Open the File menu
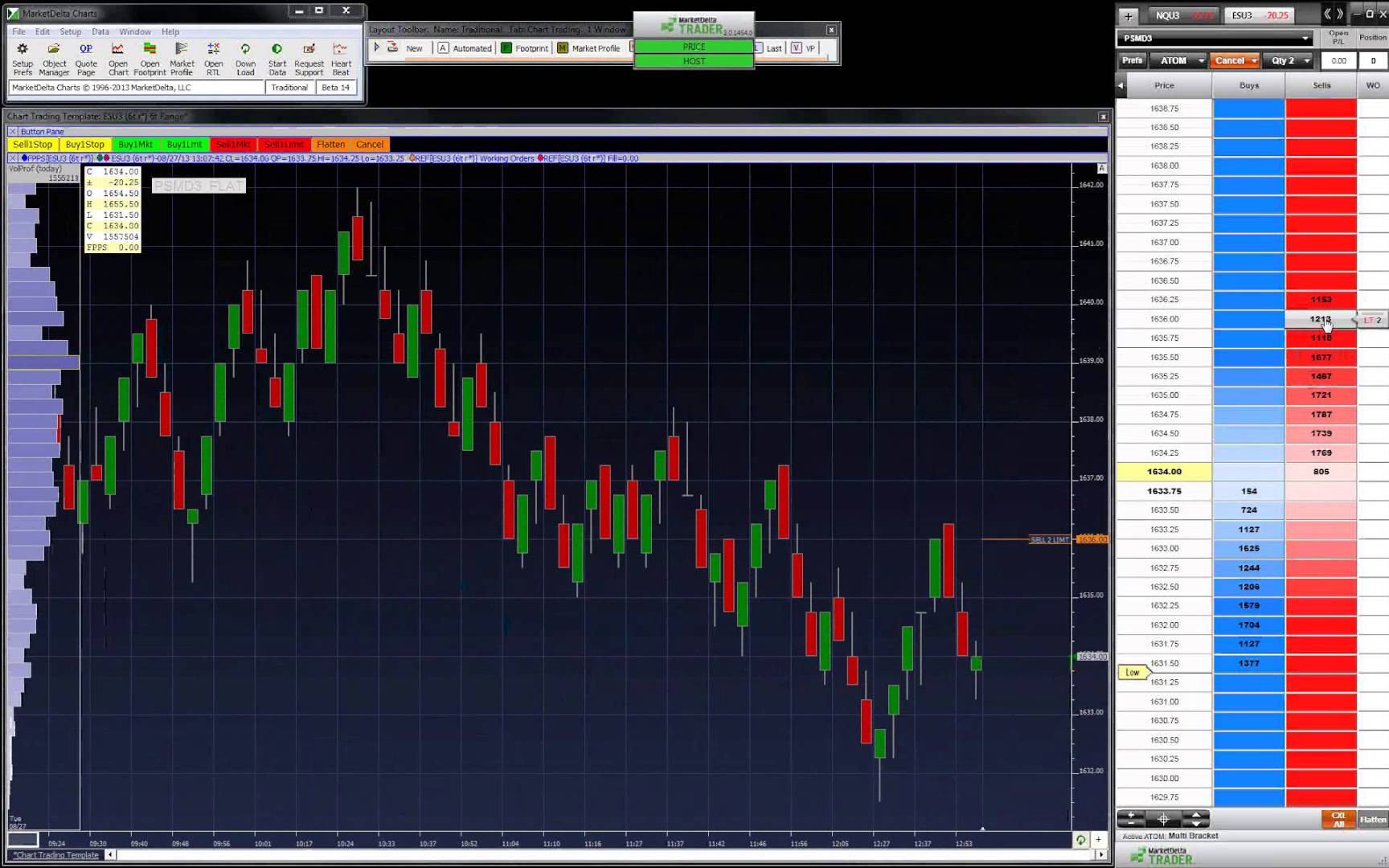Screen dimensions: 1389x868 click(18, 31)
